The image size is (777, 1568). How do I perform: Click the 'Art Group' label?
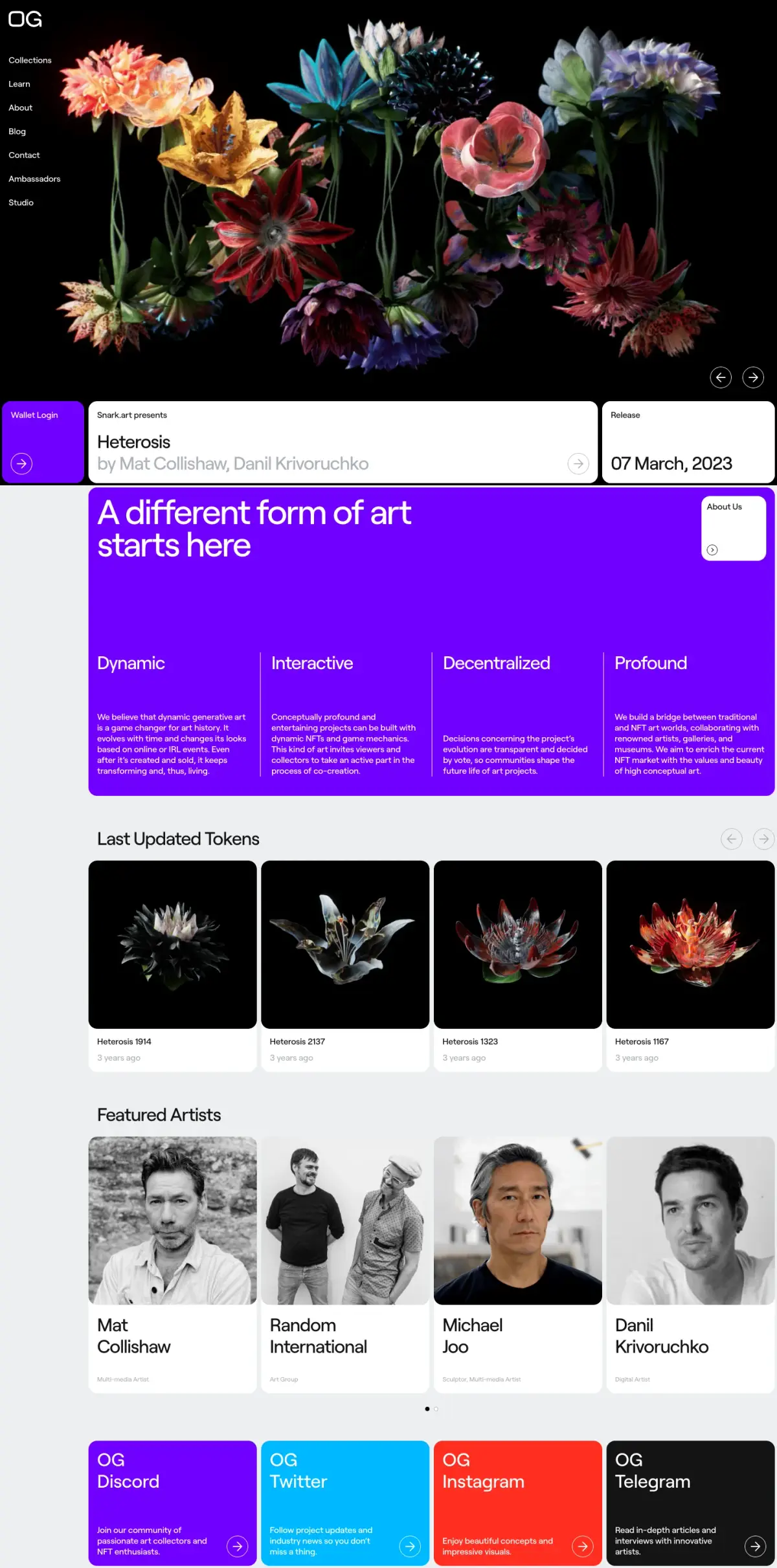[284, 1379]
